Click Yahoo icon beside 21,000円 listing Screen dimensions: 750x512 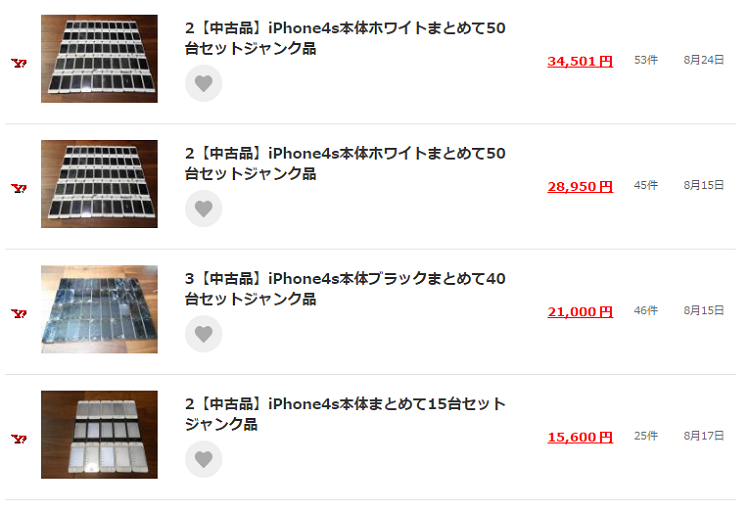[19, 314]
